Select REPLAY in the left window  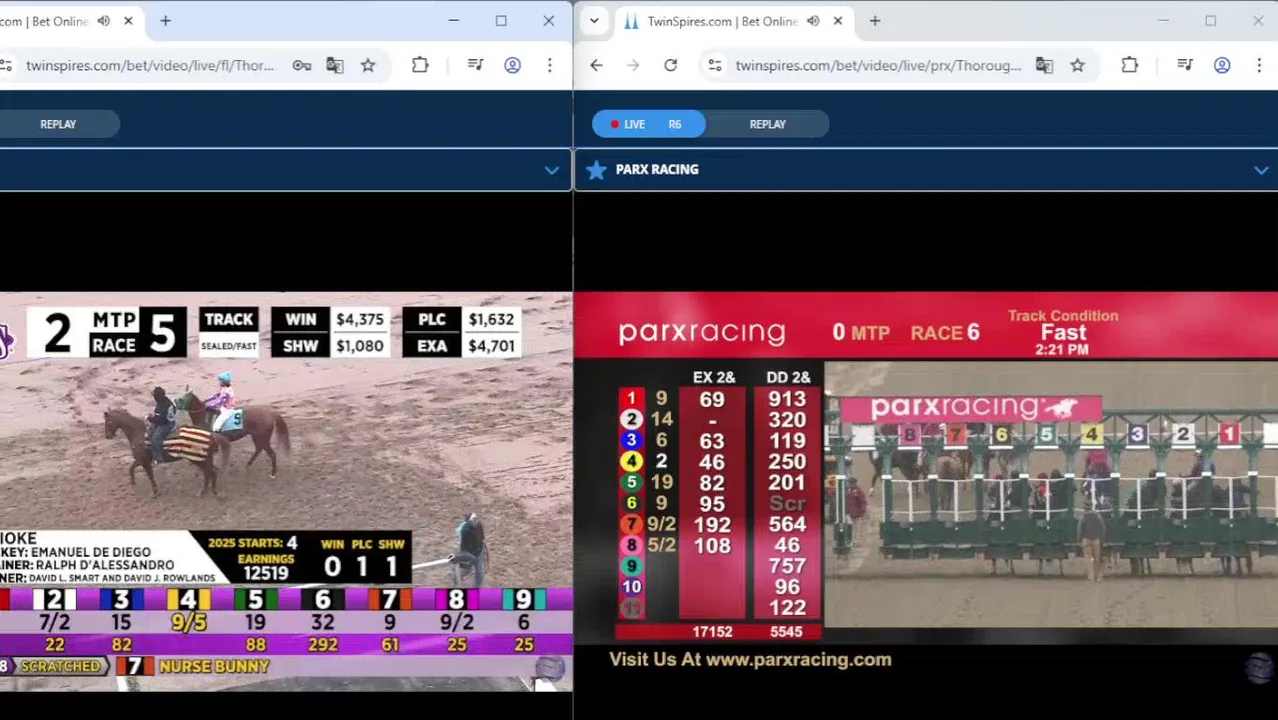(x=58, y=124)
